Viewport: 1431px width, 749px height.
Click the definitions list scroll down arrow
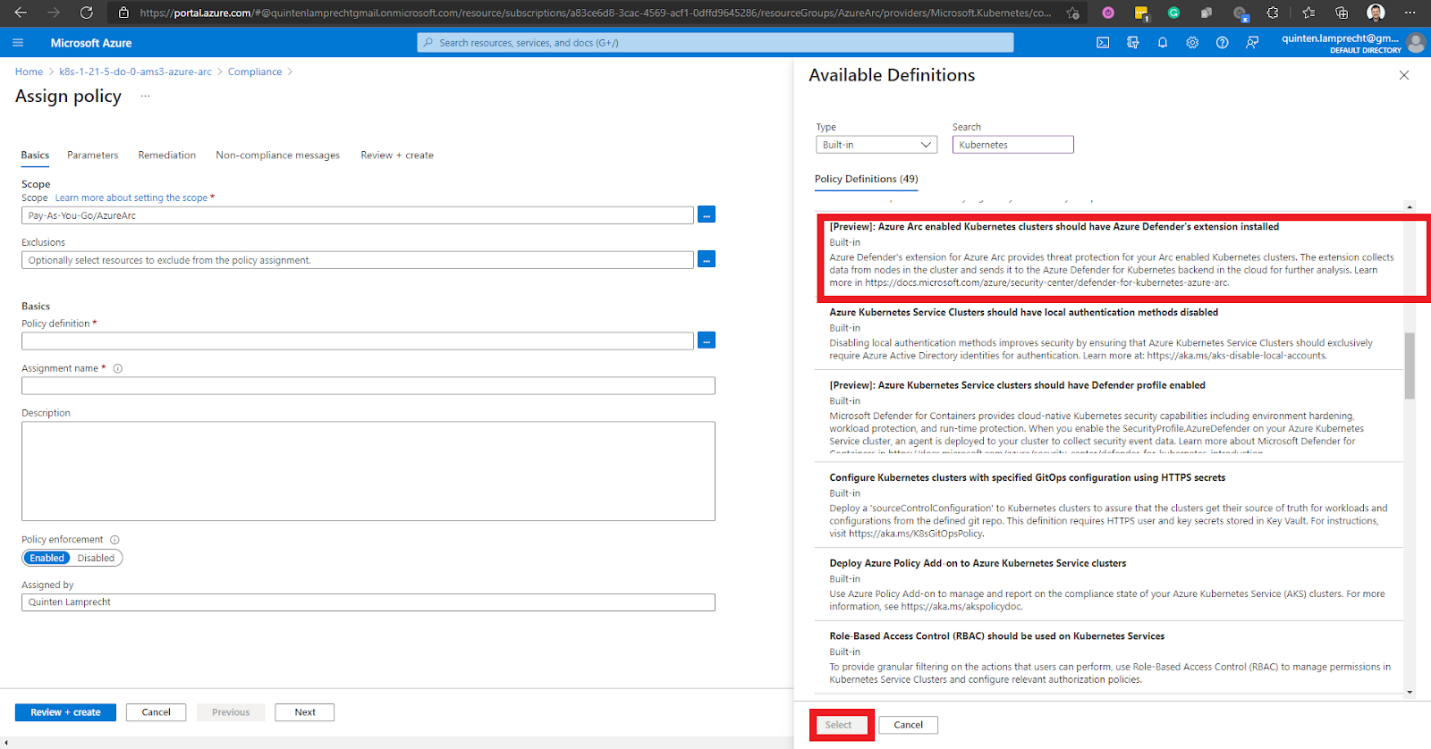tap(1410, 691)
